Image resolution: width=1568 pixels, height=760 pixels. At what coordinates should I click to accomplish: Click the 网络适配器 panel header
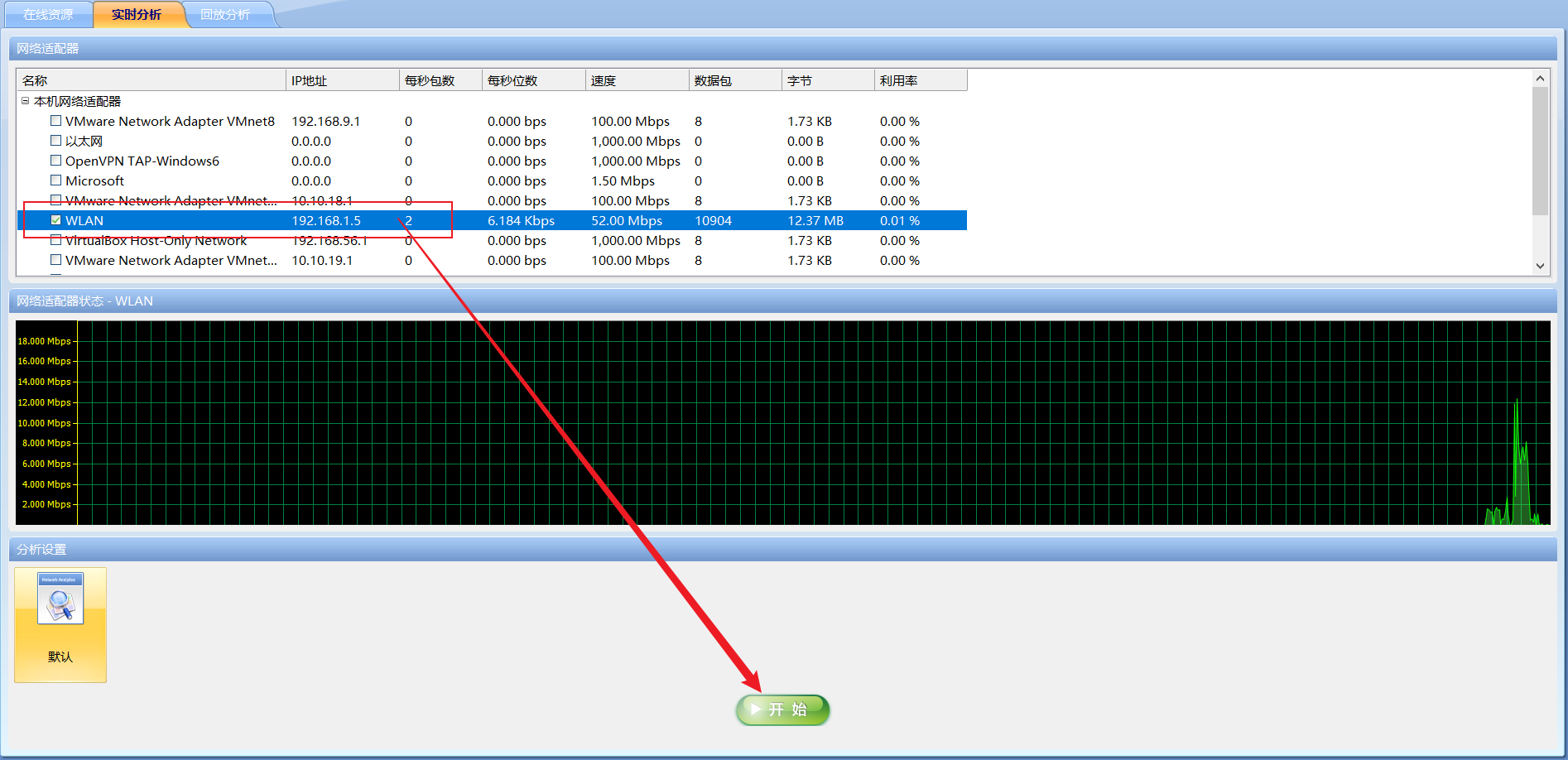pyautogui.click(x=782, y=49)
